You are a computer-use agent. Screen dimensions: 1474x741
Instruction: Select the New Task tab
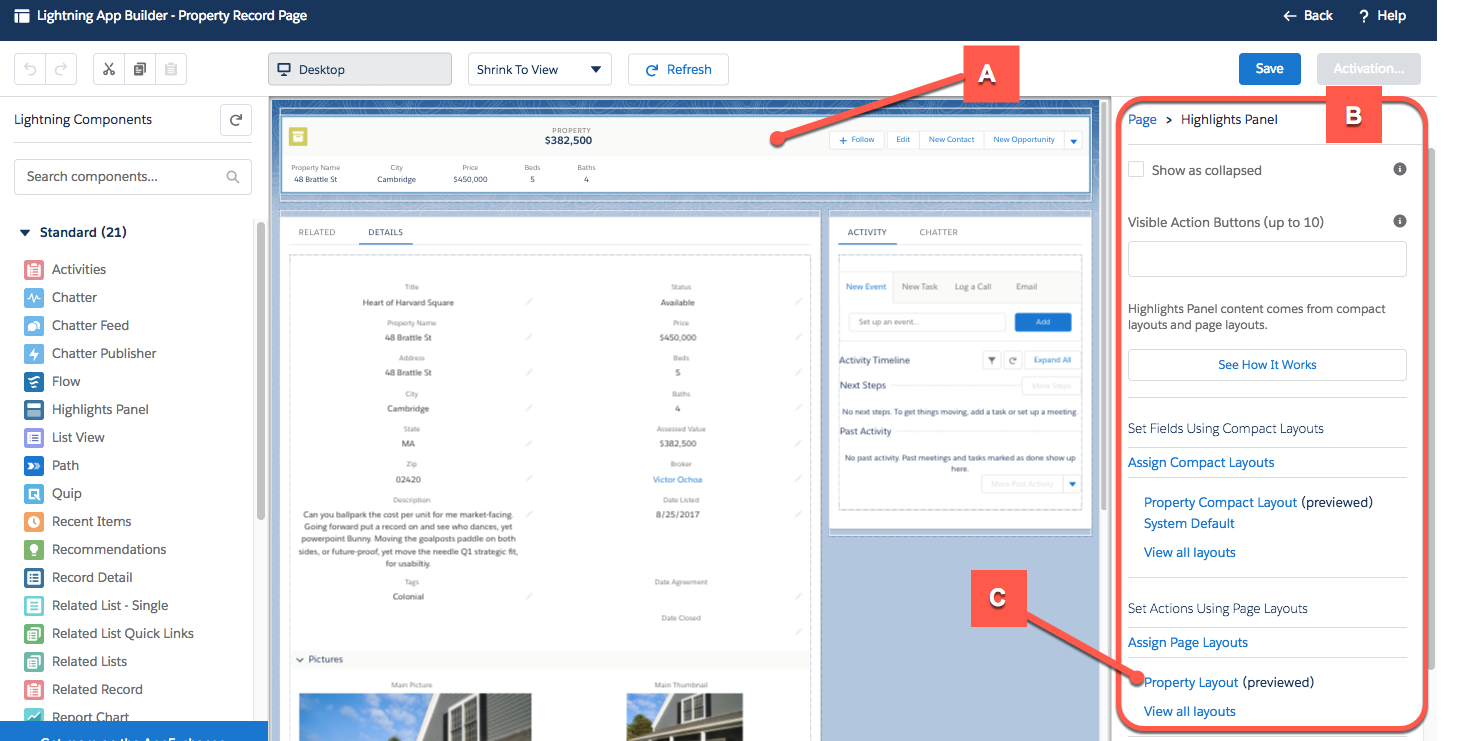919,286
